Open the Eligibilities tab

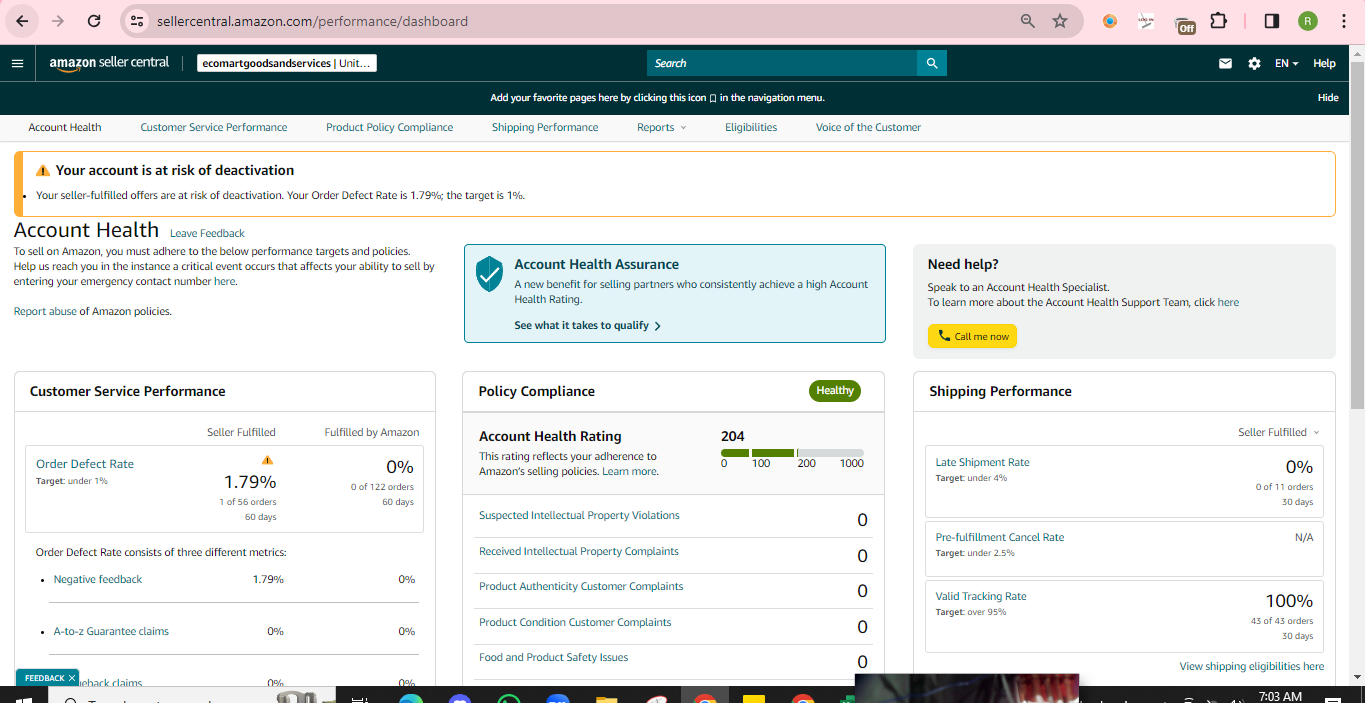(751, 127)
